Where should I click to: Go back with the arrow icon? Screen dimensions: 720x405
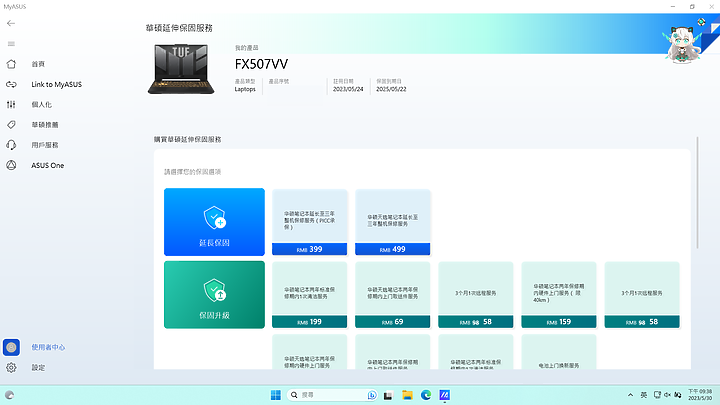click(x=11, y=23)
